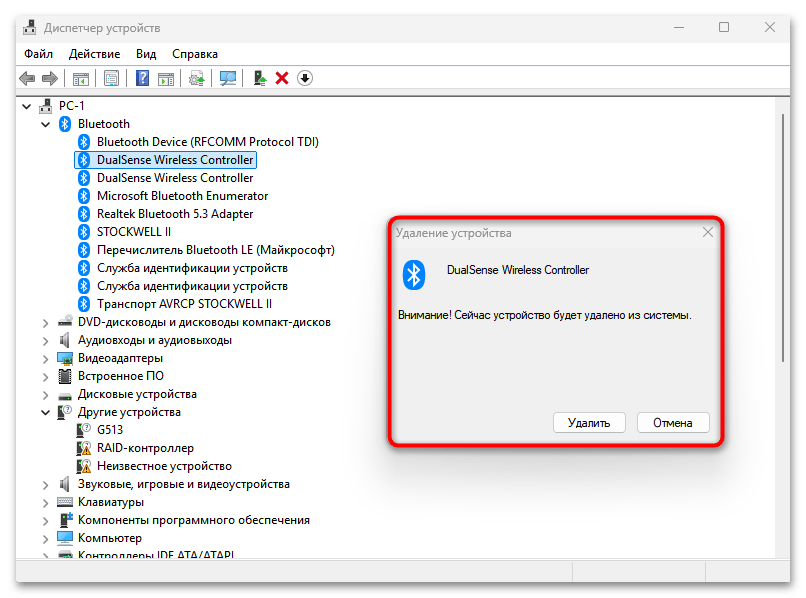This screenshot has height=598, width=806.
Task: Click Scan for hardware changes icon
Action: point(228,78)
